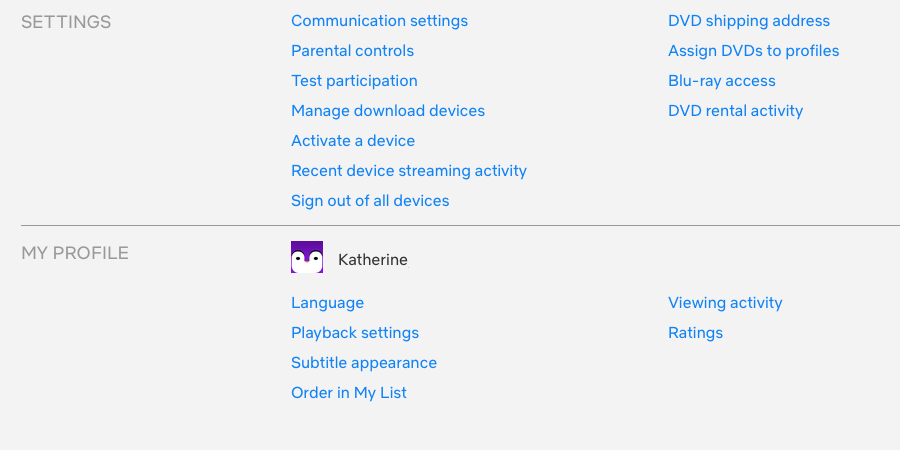Open Subtitle appearance settings
The height and width of the screenshot is (450, 900).
pos(364,363)
